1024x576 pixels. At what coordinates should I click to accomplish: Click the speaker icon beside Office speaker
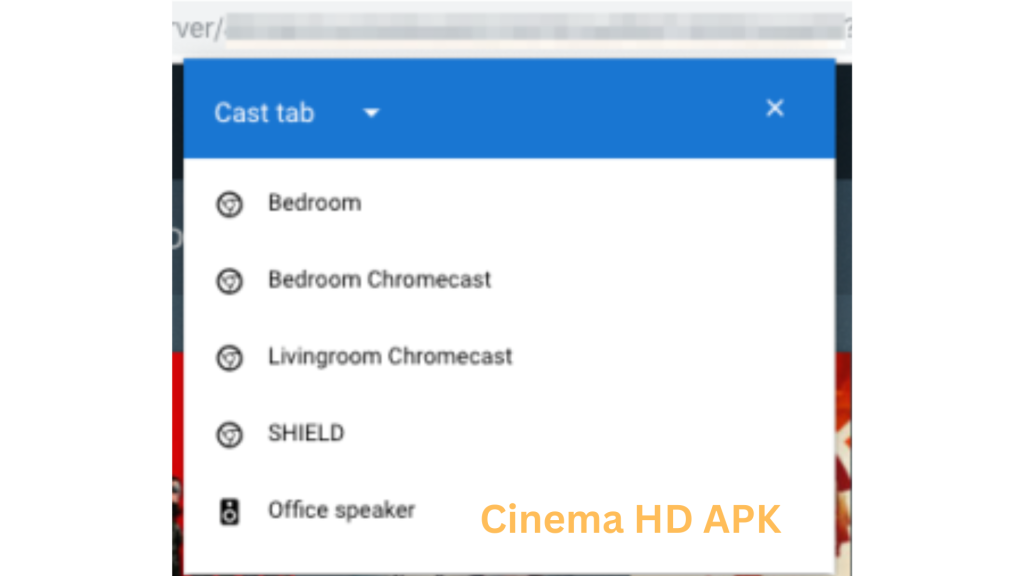229,511
